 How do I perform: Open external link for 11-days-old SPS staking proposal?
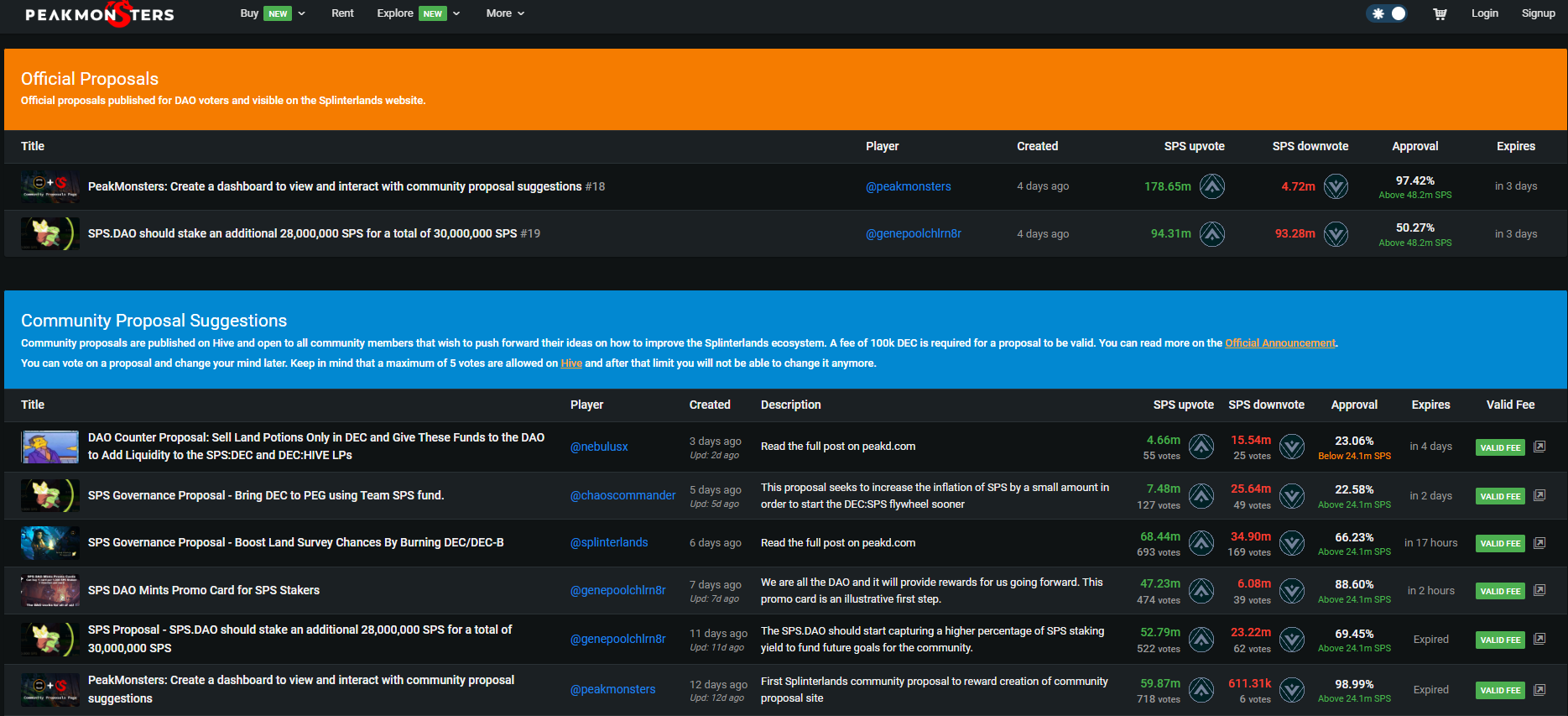[1539, 639]
